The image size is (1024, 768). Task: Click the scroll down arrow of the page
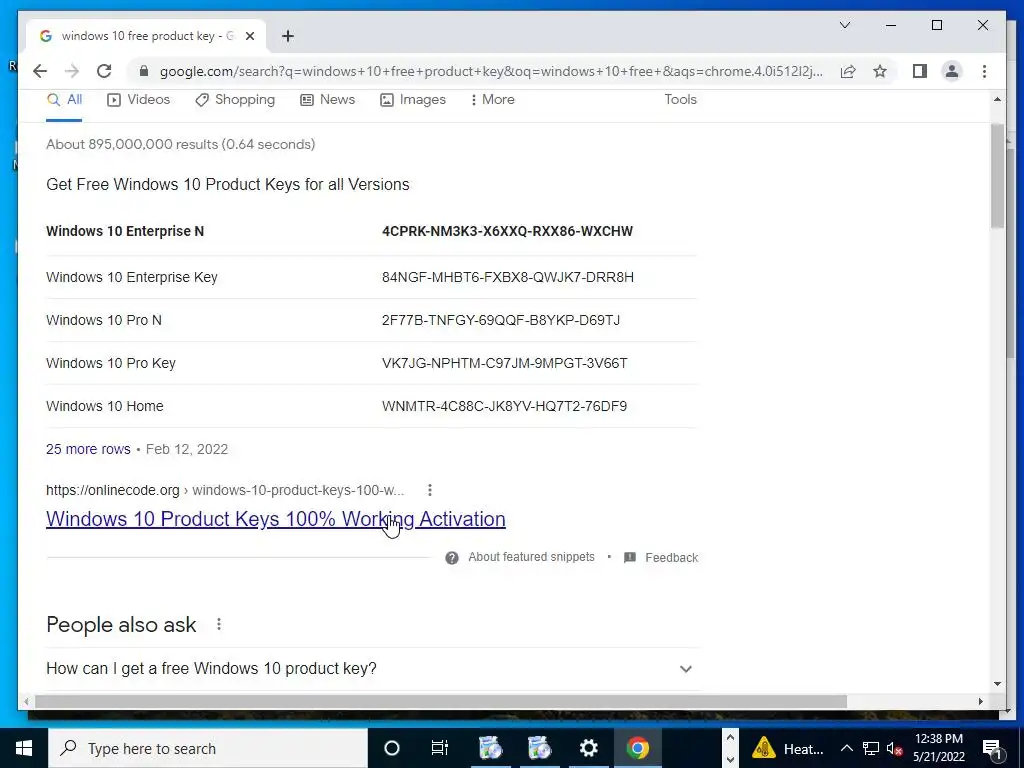[997, 684]
